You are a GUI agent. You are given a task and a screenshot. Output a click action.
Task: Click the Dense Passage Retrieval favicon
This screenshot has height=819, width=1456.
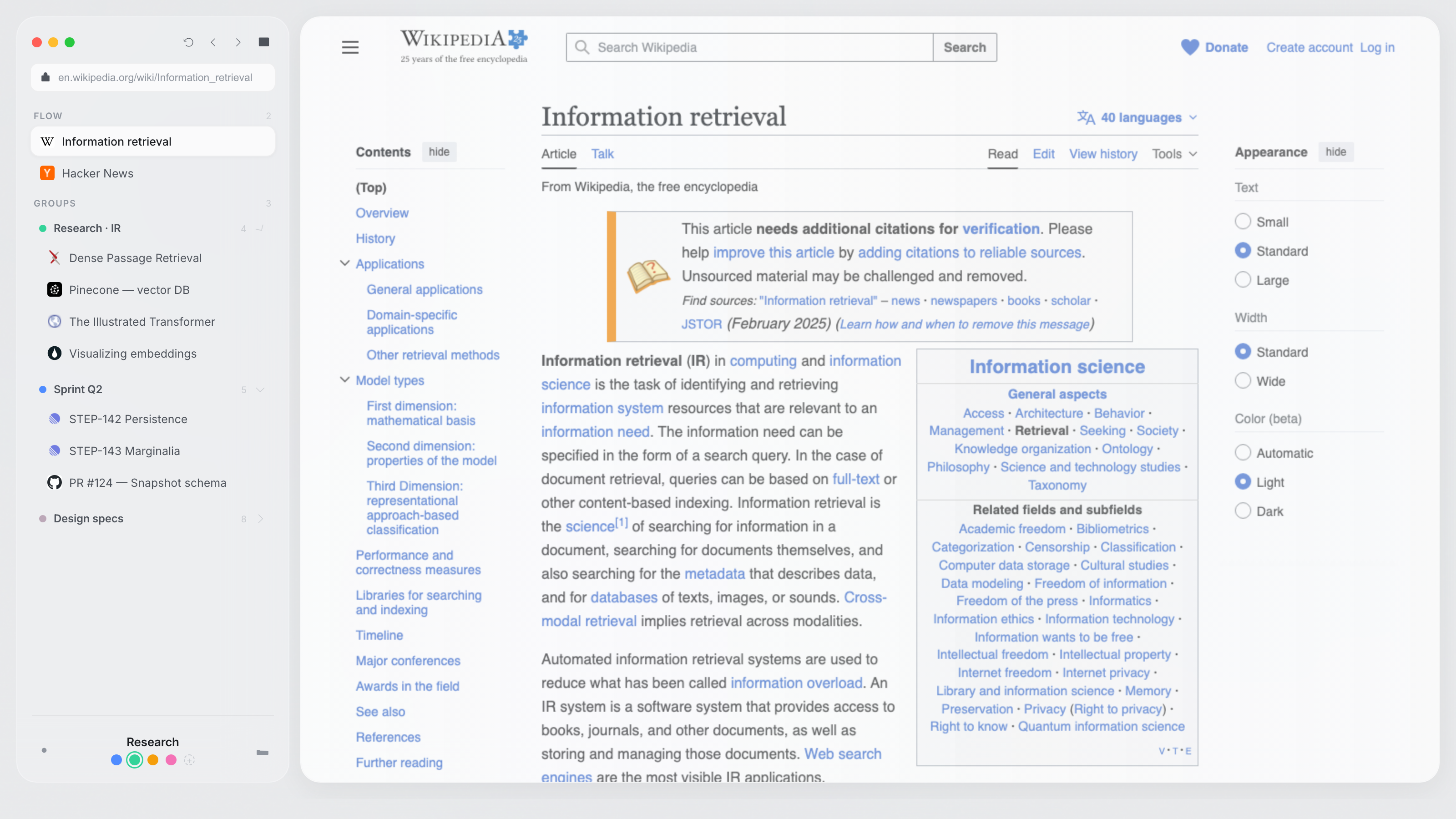point(54,258)
